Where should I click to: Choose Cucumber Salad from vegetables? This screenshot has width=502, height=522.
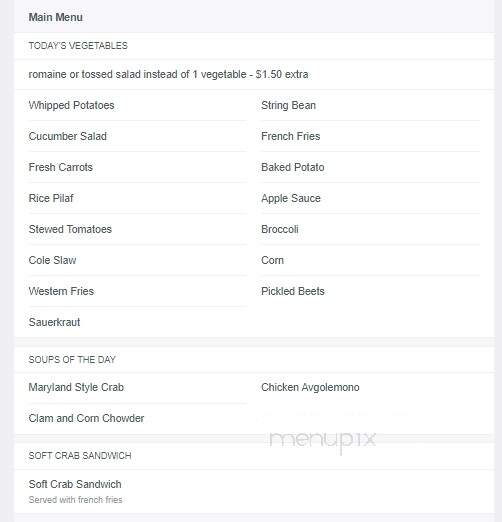tap(68, 136)
